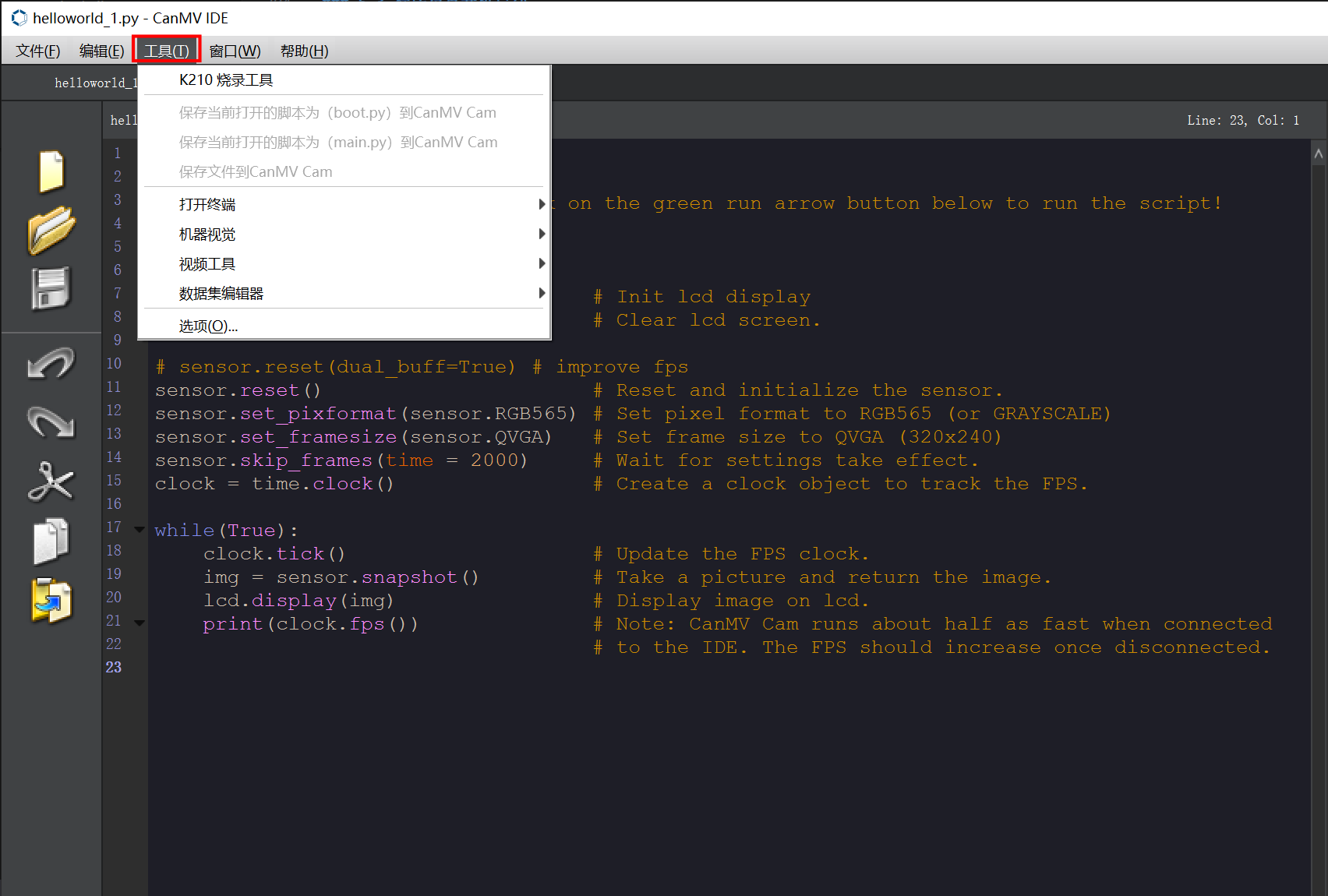Image resolution: width=1328 pixels, height=896 pixels.
Task: Click the Undo arrow icon
Action: 51,363
